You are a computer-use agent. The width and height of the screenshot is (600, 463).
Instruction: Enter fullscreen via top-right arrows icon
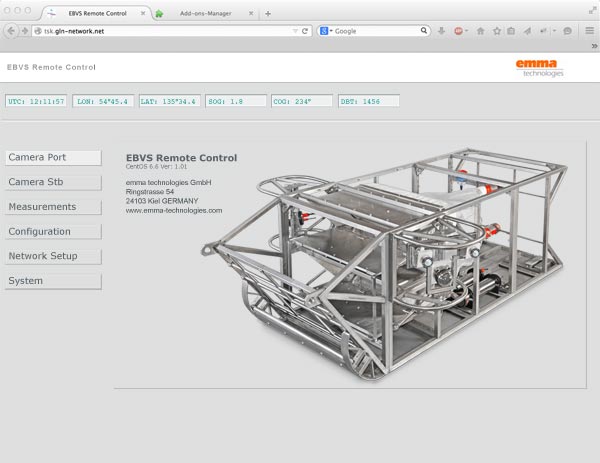(x=592, y=11)
